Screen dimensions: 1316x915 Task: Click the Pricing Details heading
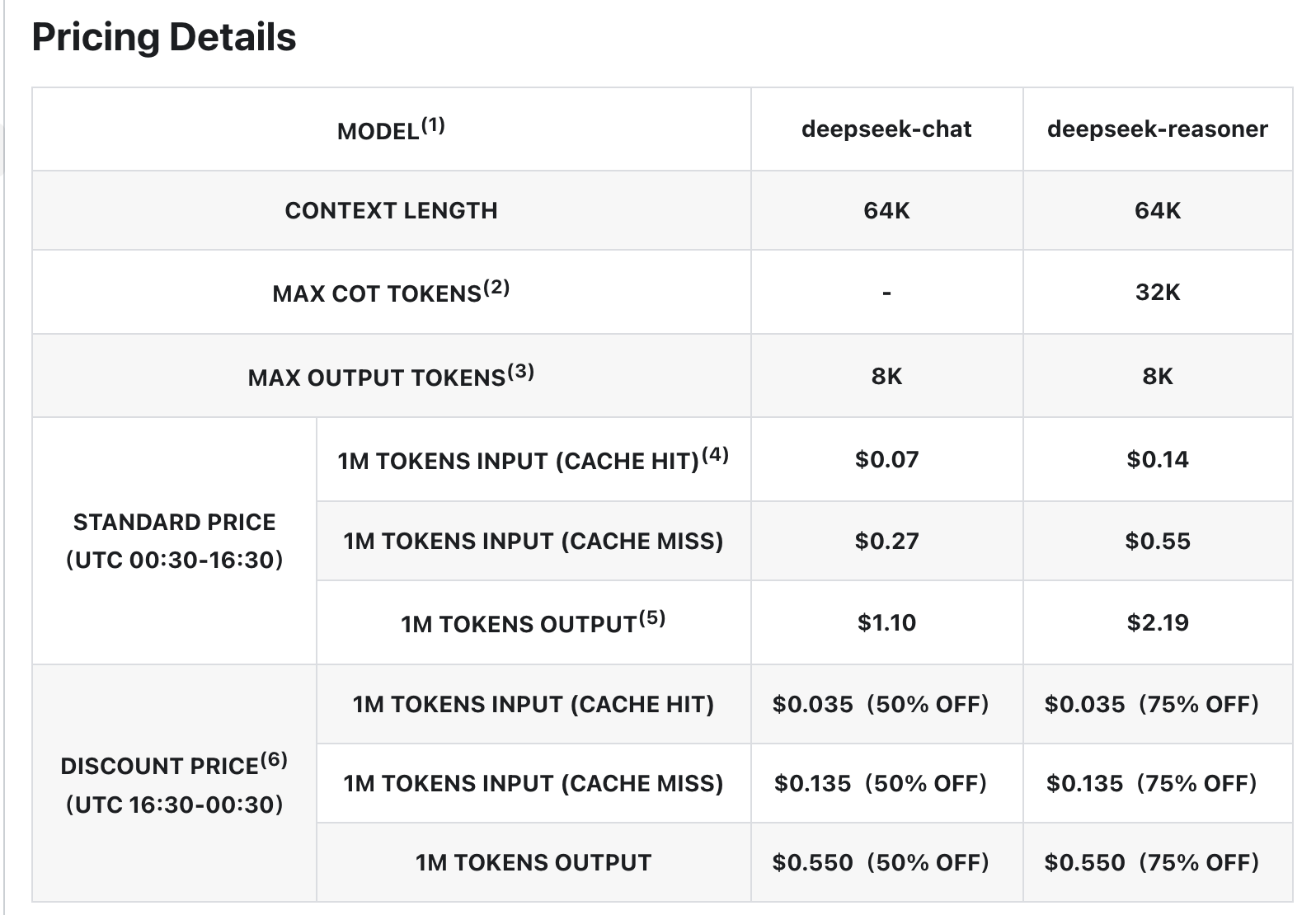(164, 37)
